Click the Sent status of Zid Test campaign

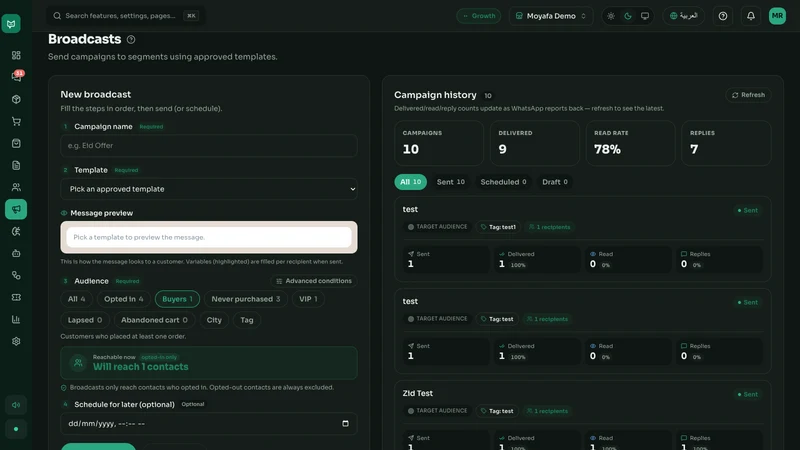click(x=747, y=394)
